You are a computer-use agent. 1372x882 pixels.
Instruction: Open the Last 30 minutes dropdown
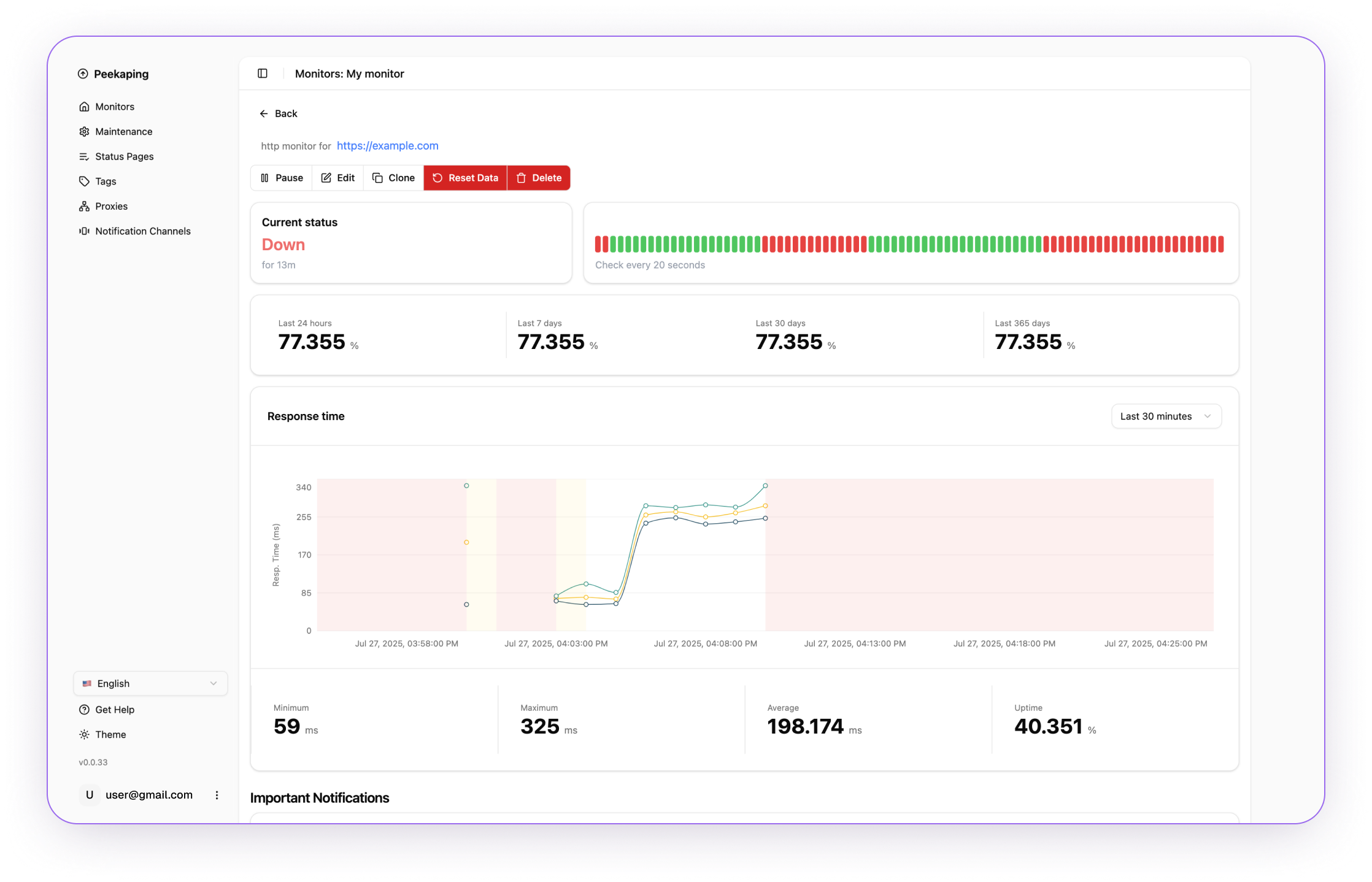coord(1166,416)
